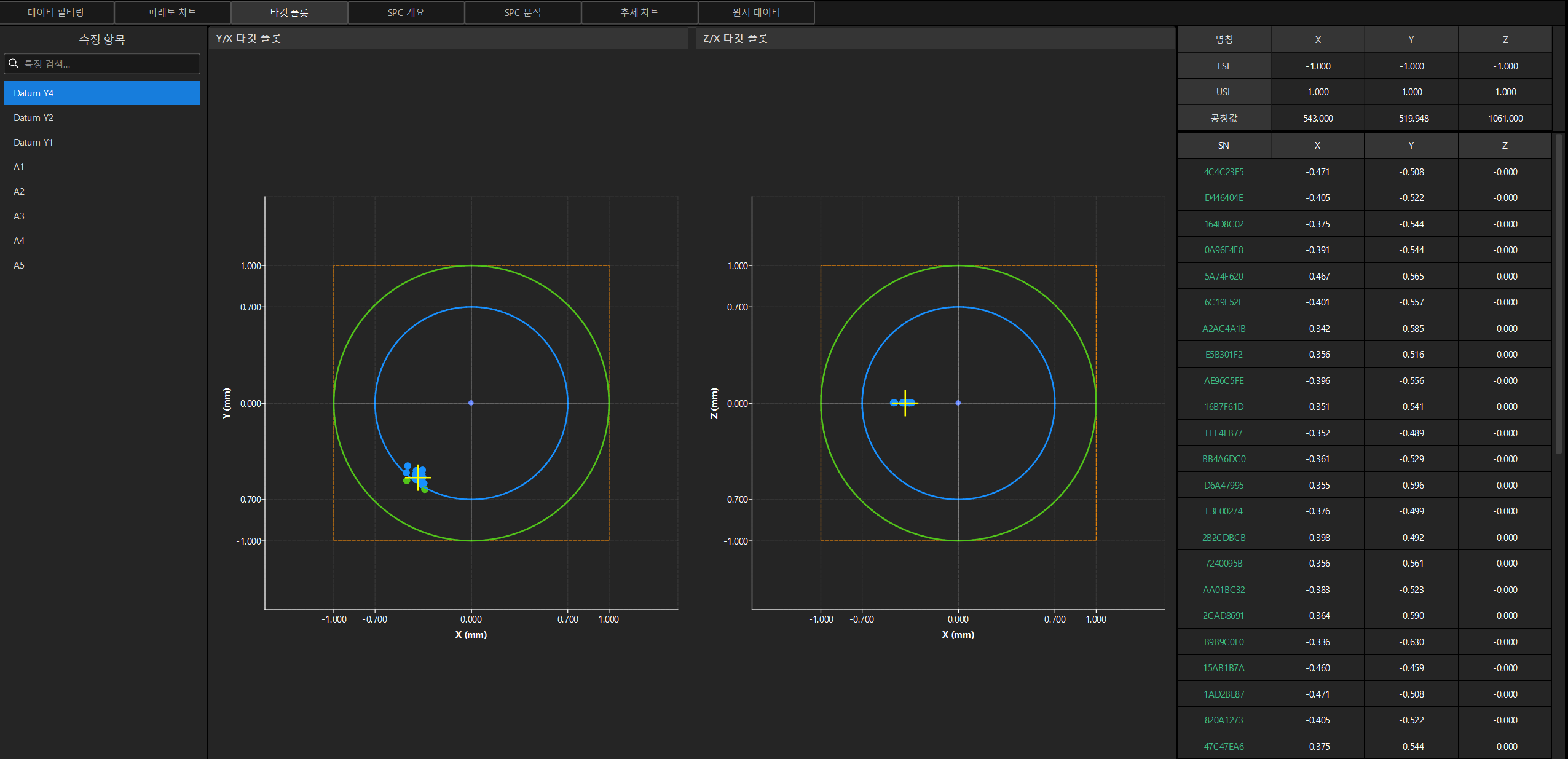Choose feature A1 in the list
Screen dimensions: 1568x759
(102, 167)
